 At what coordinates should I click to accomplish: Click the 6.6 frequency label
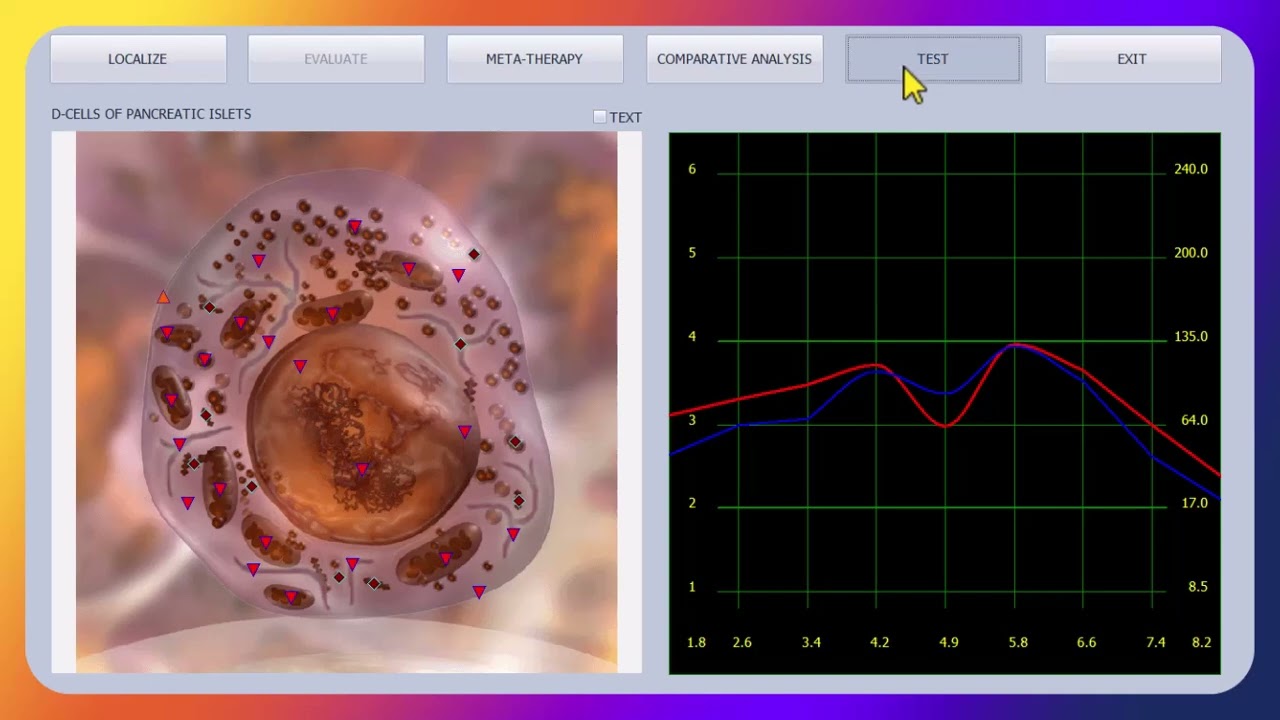1086,642
